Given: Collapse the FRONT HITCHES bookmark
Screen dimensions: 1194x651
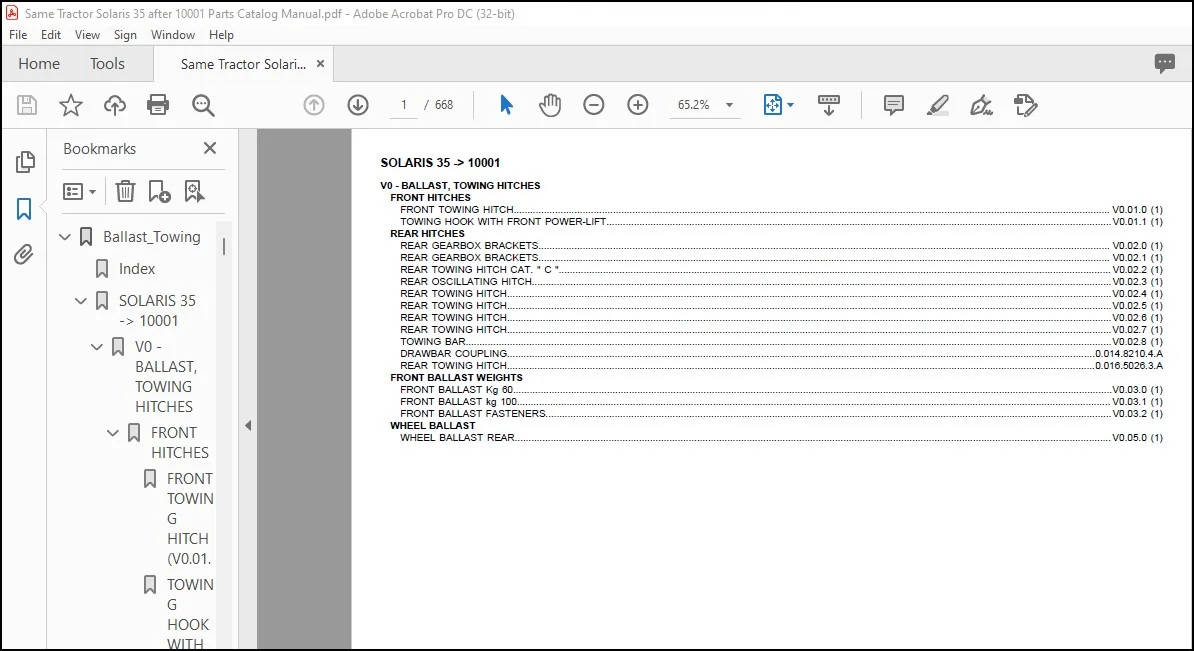Looking at the screenshot, I should point(113,433).
